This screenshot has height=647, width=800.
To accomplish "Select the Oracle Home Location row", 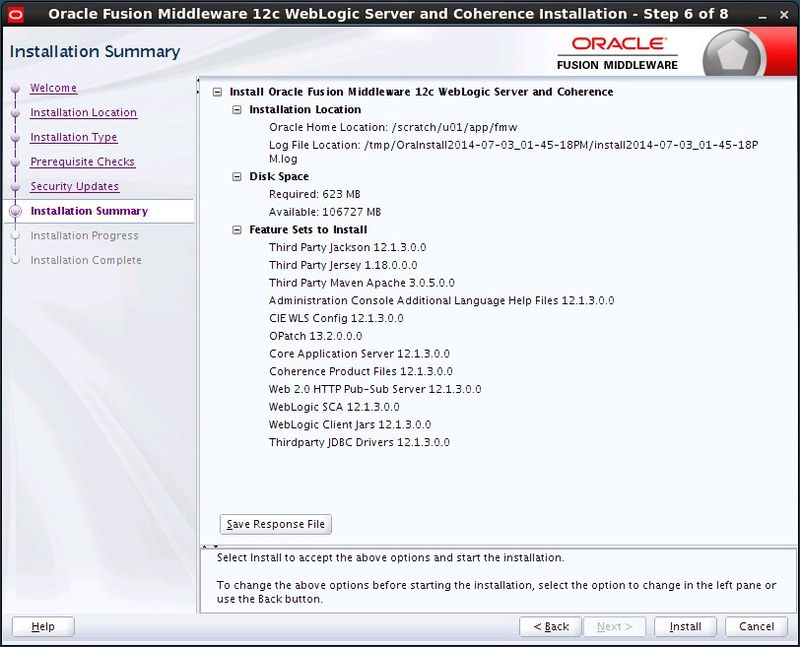I will [393, 128].
